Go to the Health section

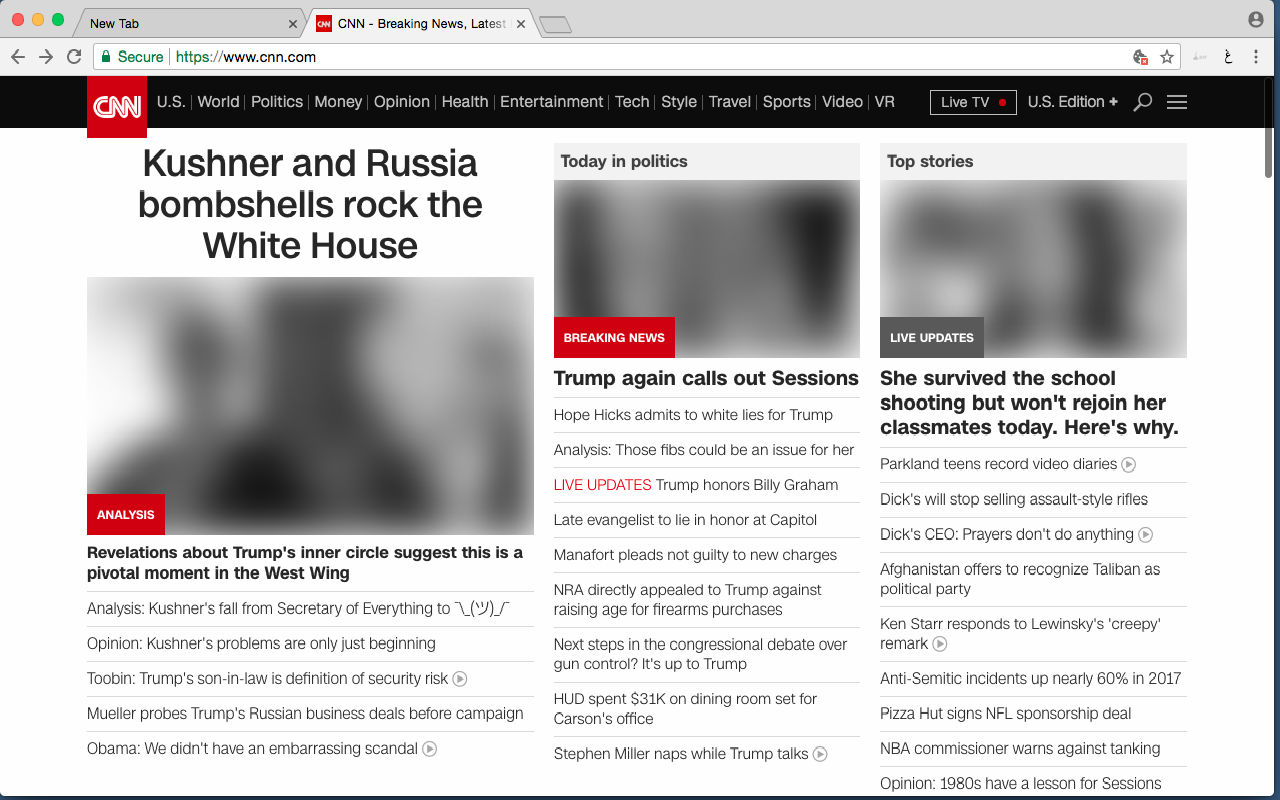click(x=465, y=102)
